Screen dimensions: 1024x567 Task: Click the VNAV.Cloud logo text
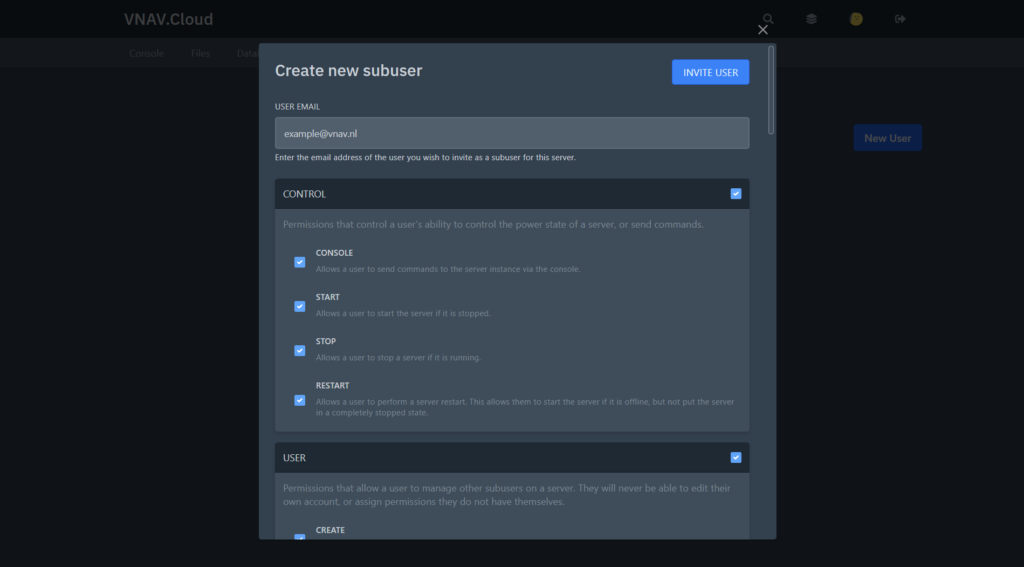pos(168,19)
